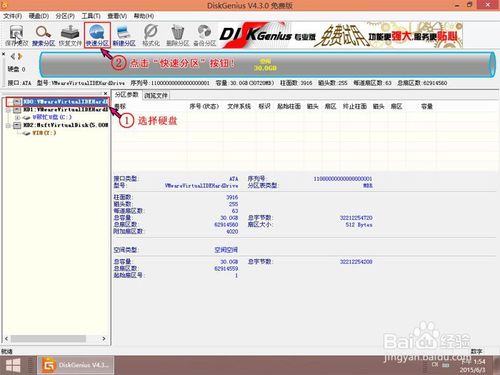Viewport: 500px width, 375px height.
Task: Click the tree pane scrollbar right arrow
Action: point(104,339)
